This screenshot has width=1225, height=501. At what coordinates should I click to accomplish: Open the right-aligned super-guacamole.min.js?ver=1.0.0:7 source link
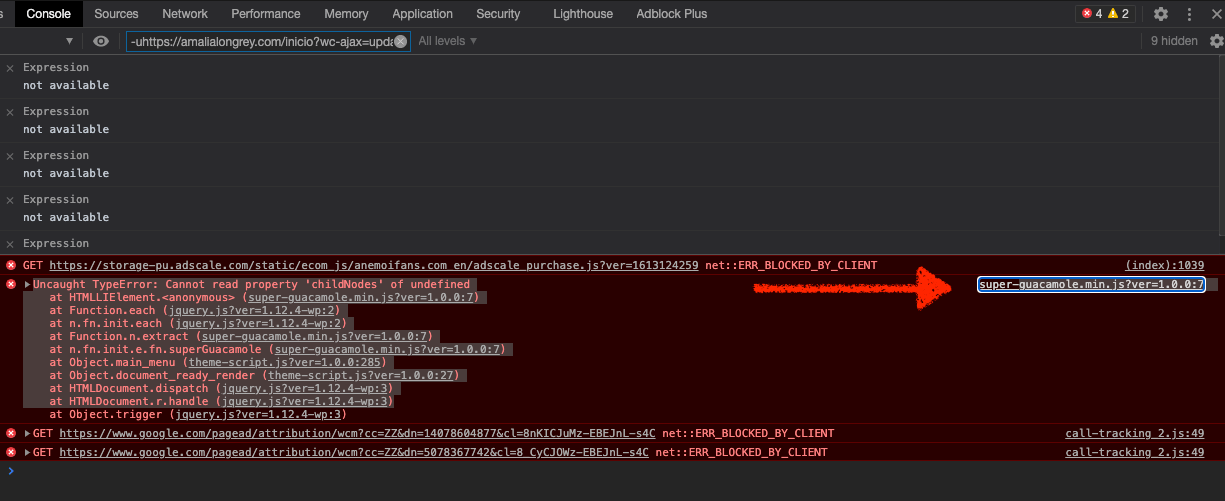1092,285
